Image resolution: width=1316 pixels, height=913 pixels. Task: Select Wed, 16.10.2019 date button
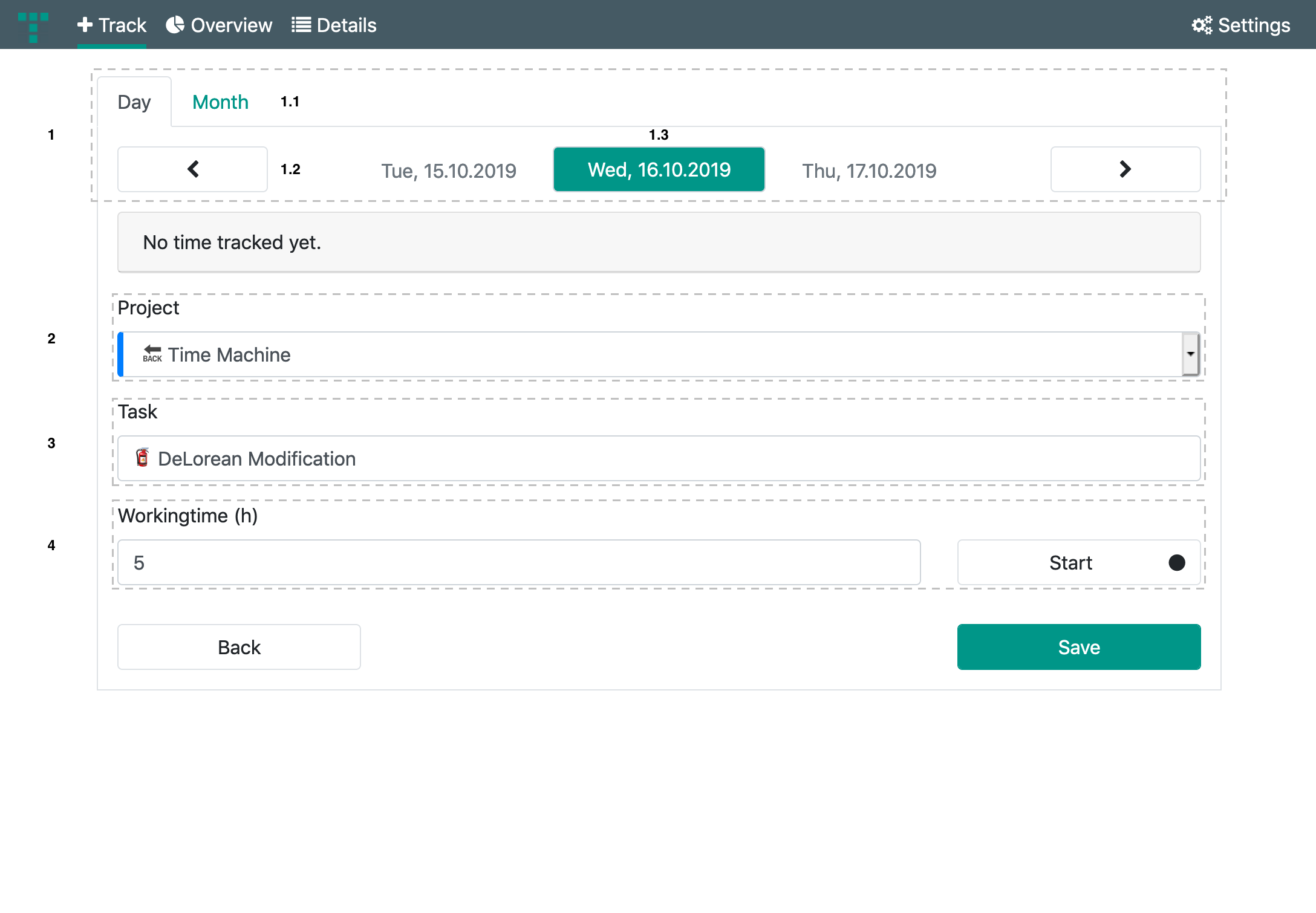(x=659, y=168)
